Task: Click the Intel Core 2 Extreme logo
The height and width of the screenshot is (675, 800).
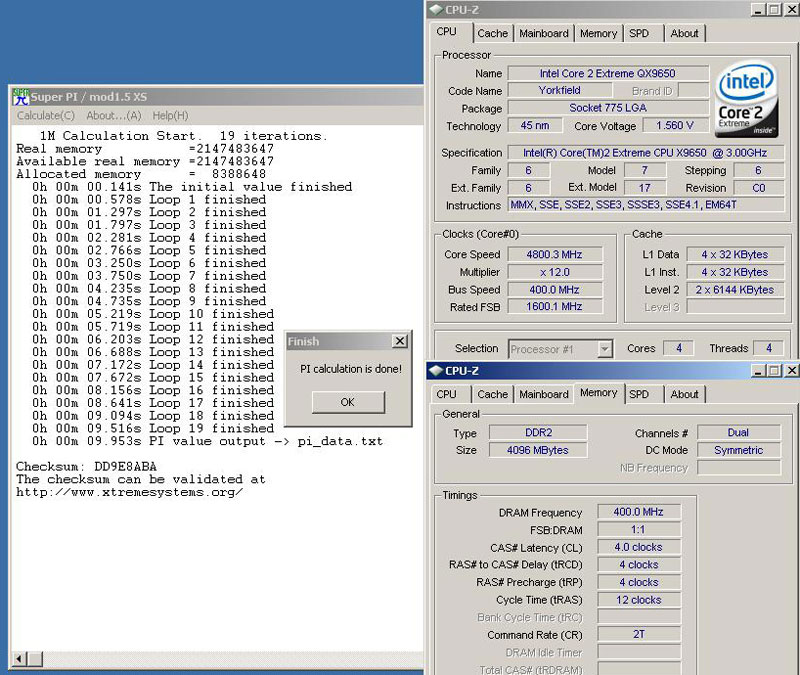Action: click(x=747, y=100)
